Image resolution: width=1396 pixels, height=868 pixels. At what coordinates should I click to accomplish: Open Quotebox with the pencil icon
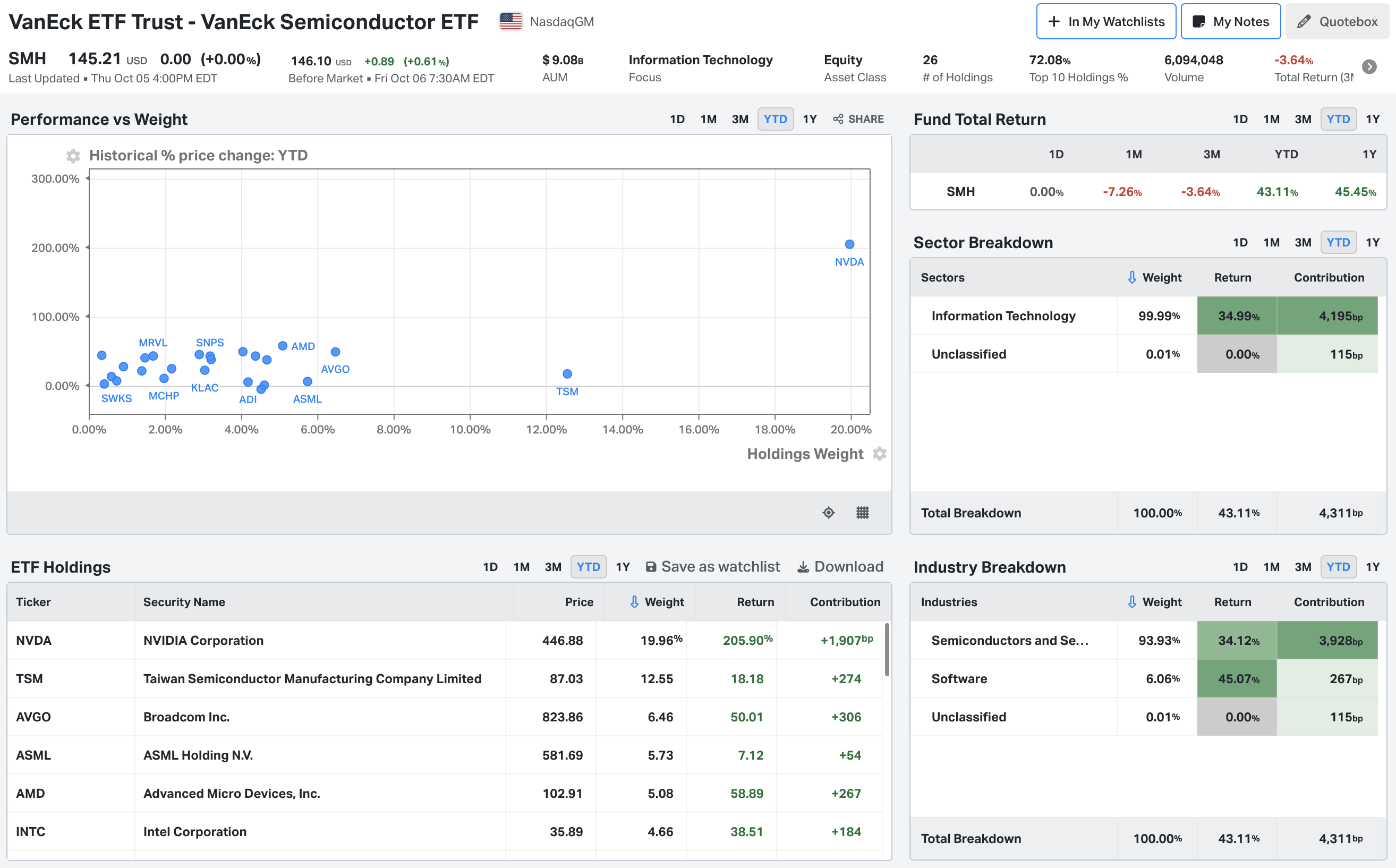(x=1304, y=22)
